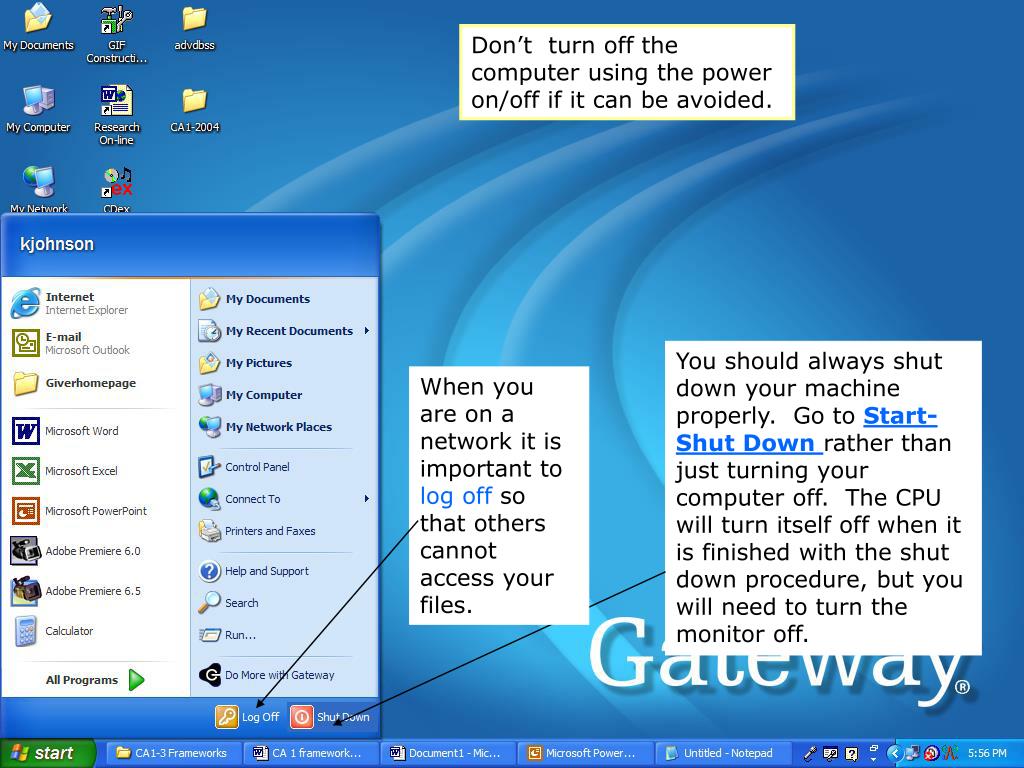Open My Documents in Start menu right pane
The height and width of the screenshot is (768, 1024).
(254, 299)
